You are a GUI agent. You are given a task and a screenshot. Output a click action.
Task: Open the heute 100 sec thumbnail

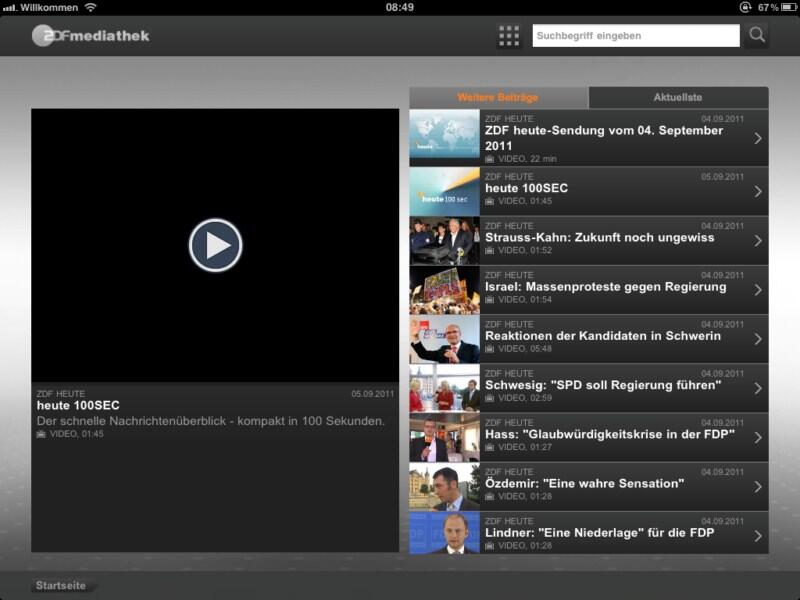(x=444, y=191)
